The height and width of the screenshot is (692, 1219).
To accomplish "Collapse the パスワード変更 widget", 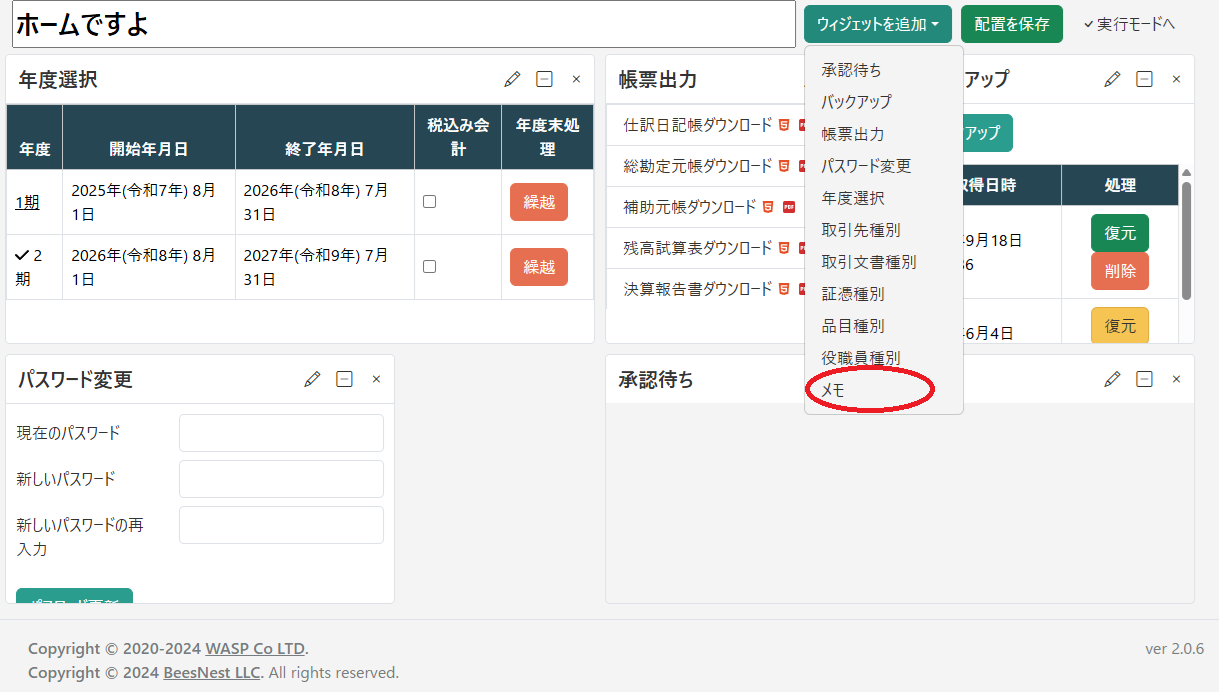I will pos(344,379).
